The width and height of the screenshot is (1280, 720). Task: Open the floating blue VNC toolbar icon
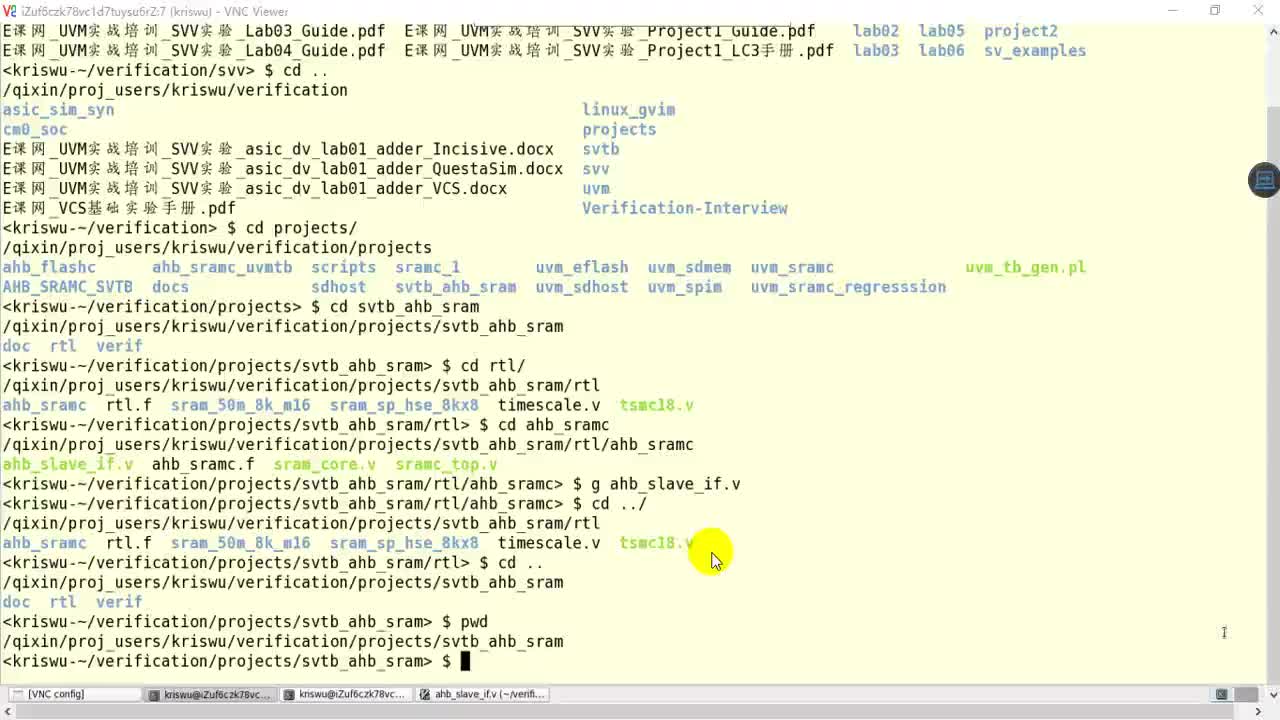coord(1264,180)
